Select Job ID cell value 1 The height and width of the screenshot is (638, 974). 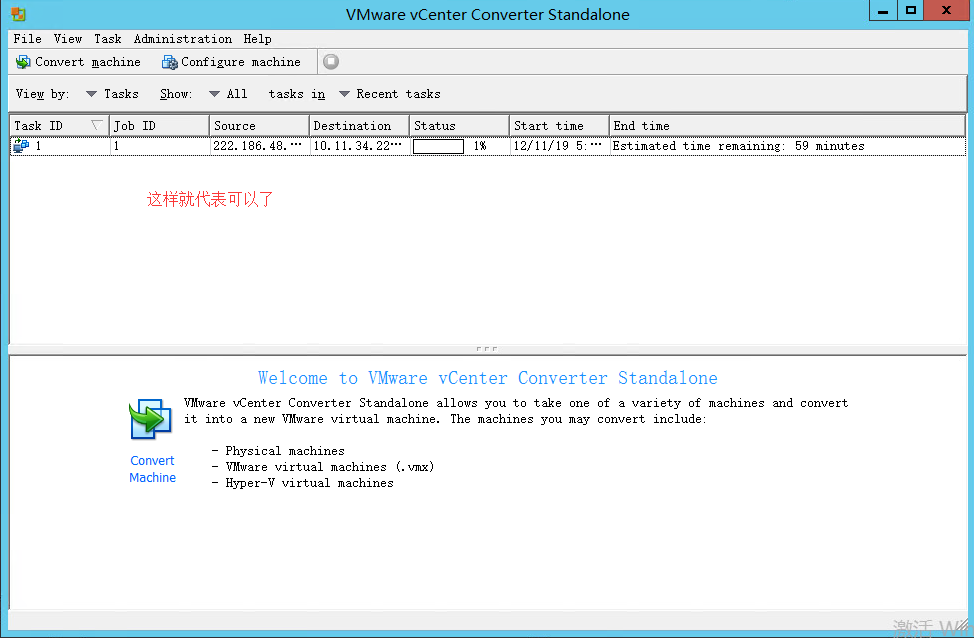coord(116,146)
